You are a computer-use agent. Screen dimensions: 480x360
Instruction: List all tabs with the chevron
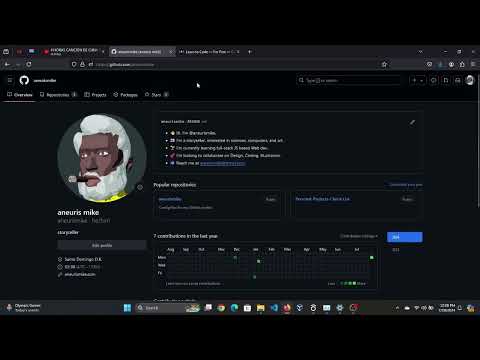(421, 52)
